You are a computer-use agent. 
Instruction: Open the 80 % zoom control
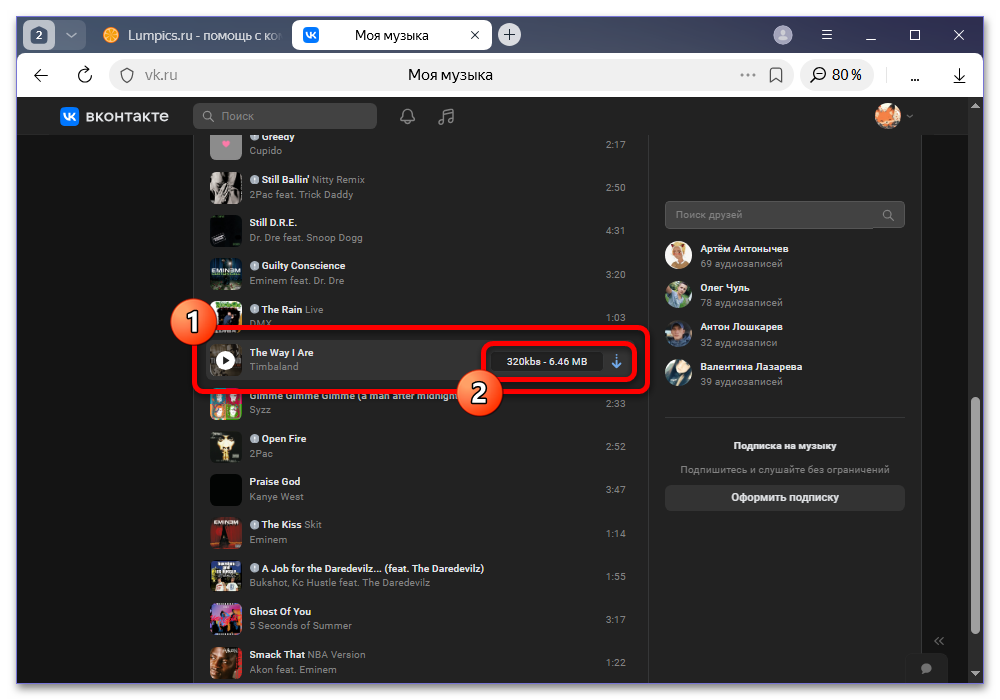pos(836,75)
